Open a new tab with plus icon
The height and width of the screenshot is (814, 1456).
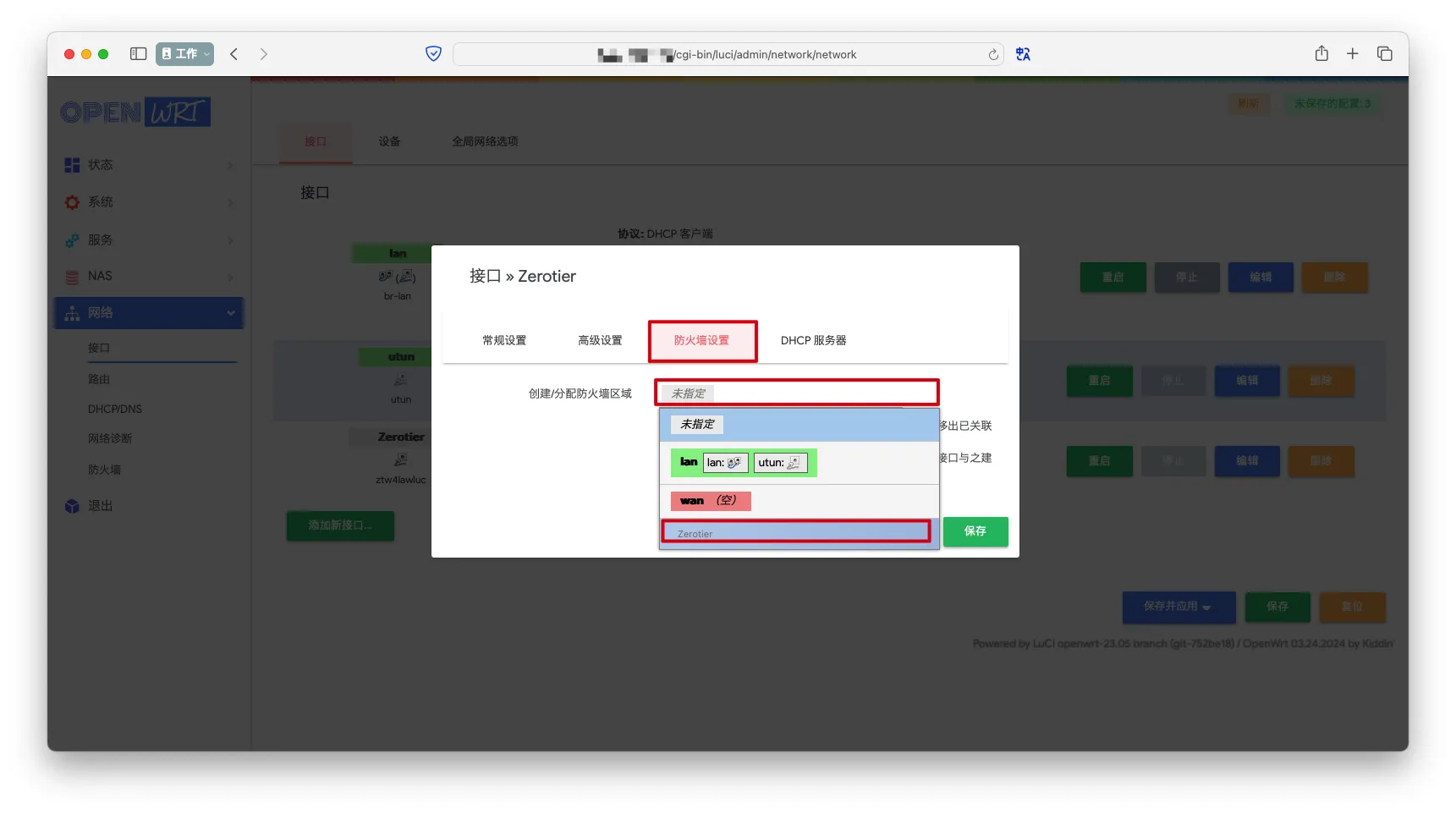tap(1352, 54)
